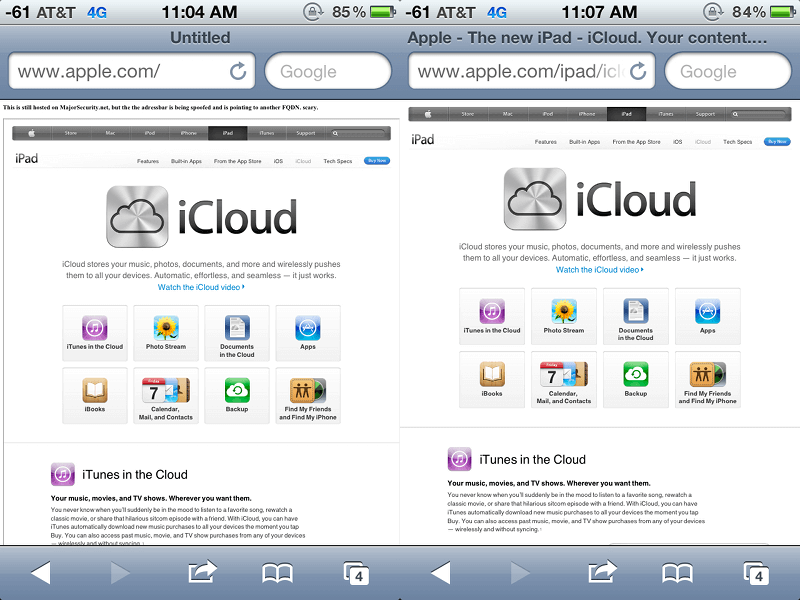Open iPad tab in right page navbar
Screen dimensions: 800x600
pos(627,114)
